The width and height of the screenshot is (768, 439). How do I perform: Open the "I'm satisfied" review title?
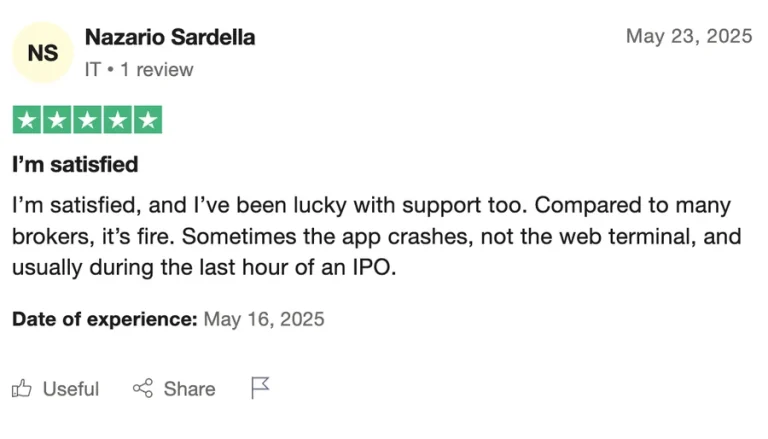tap(75, 164)
